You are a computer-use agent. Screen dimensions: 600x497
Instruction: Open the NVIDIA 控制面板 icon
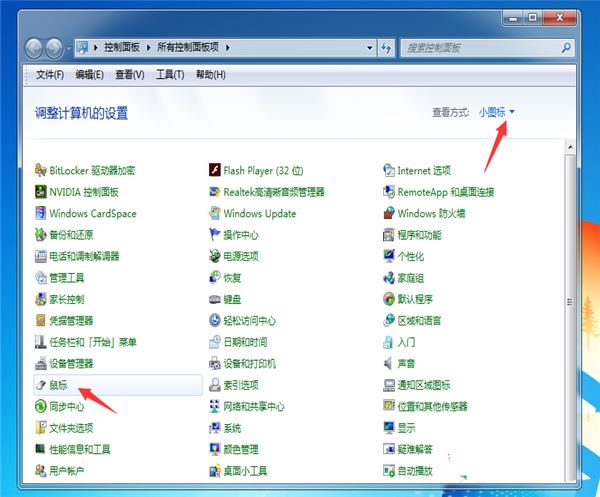click(x=40, y=192)
